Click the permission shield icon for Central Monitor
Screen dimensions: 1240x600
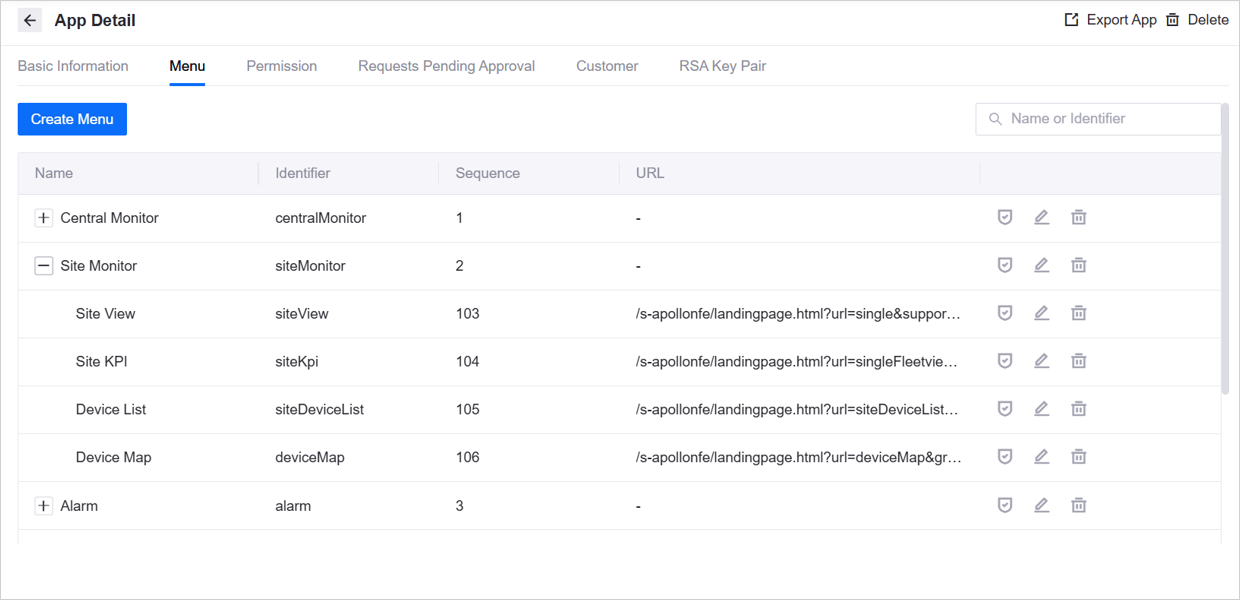pos(1005,217)
